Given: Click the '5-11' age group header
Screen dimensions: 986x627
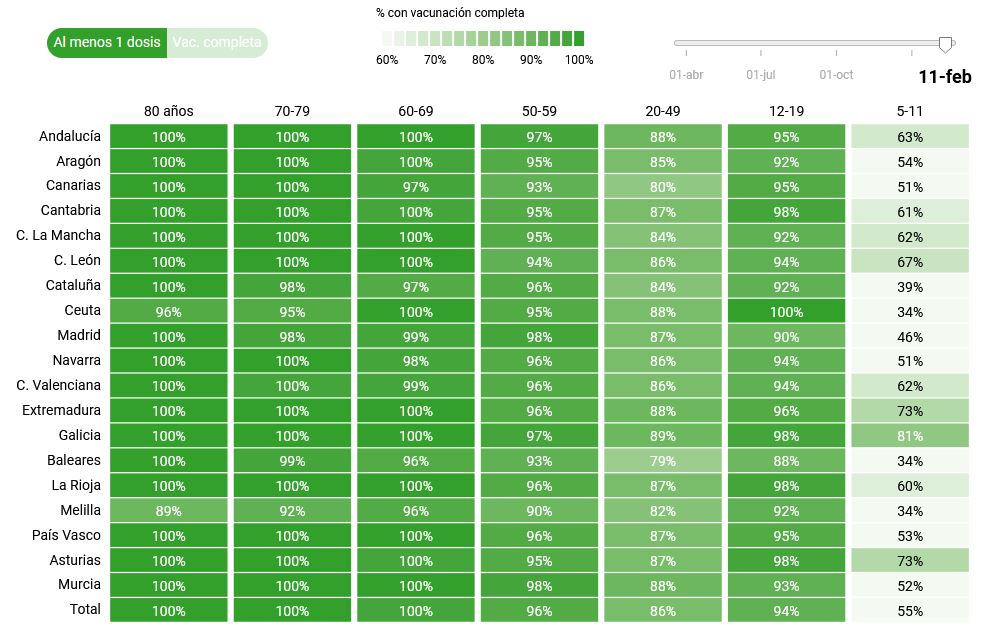Looking at the screenshot, I should (x=910, y=111).
